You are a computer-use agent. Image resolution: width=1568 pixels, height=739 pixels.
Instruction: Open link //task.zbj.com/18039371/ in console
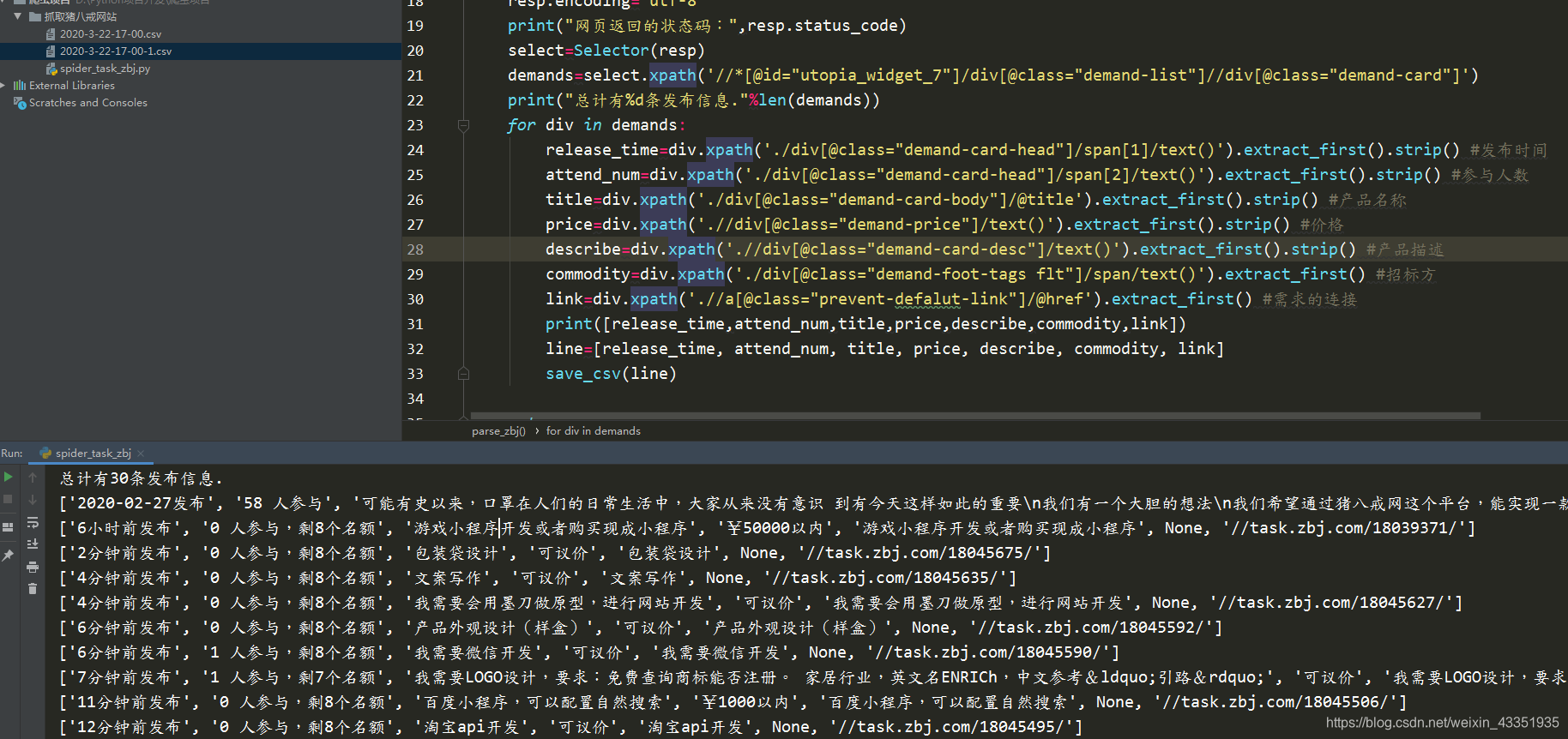click(1346, 528)
